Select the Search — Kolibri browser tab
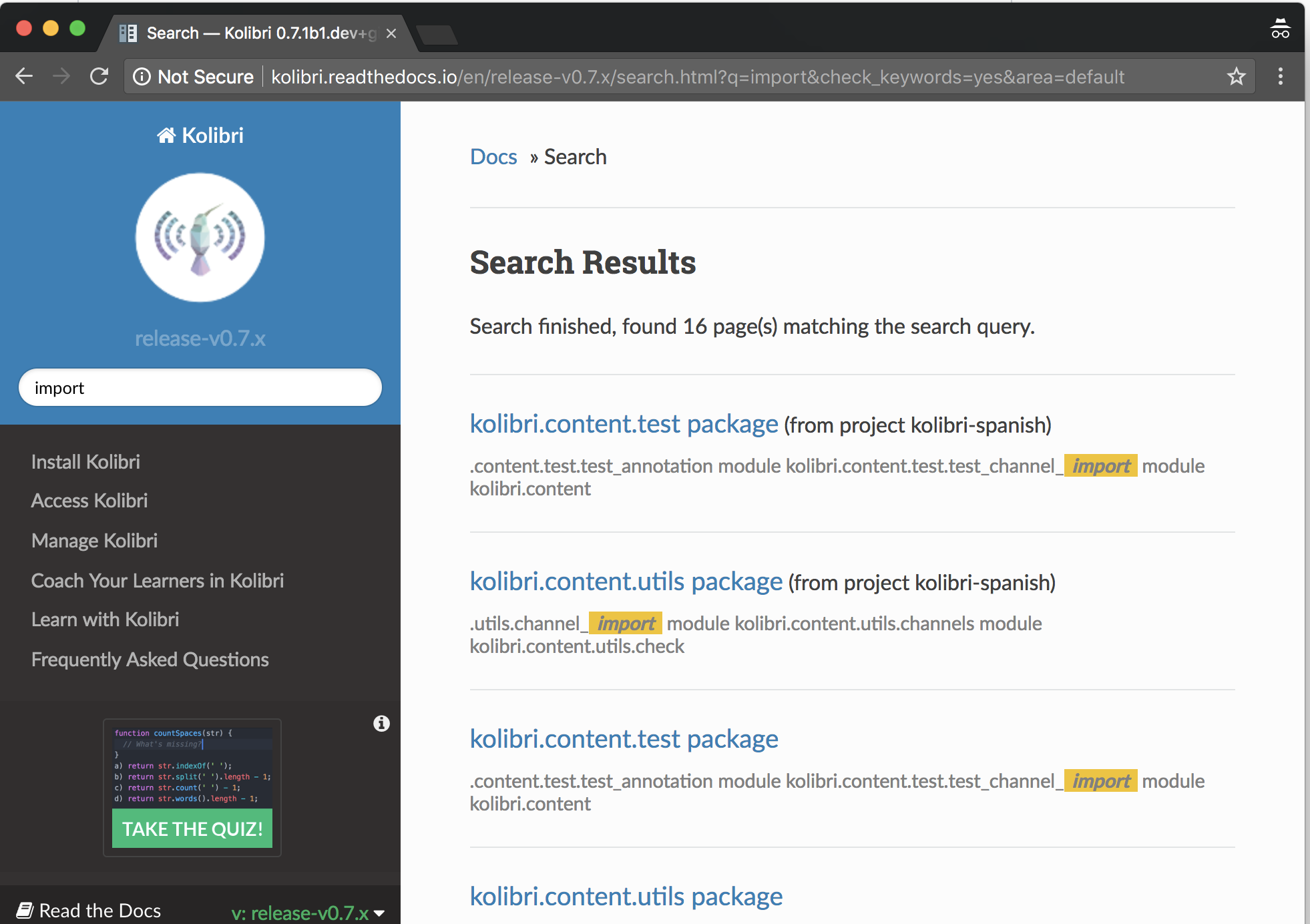The width and height of the screenshot is (1310, 924). coord(257,33)
